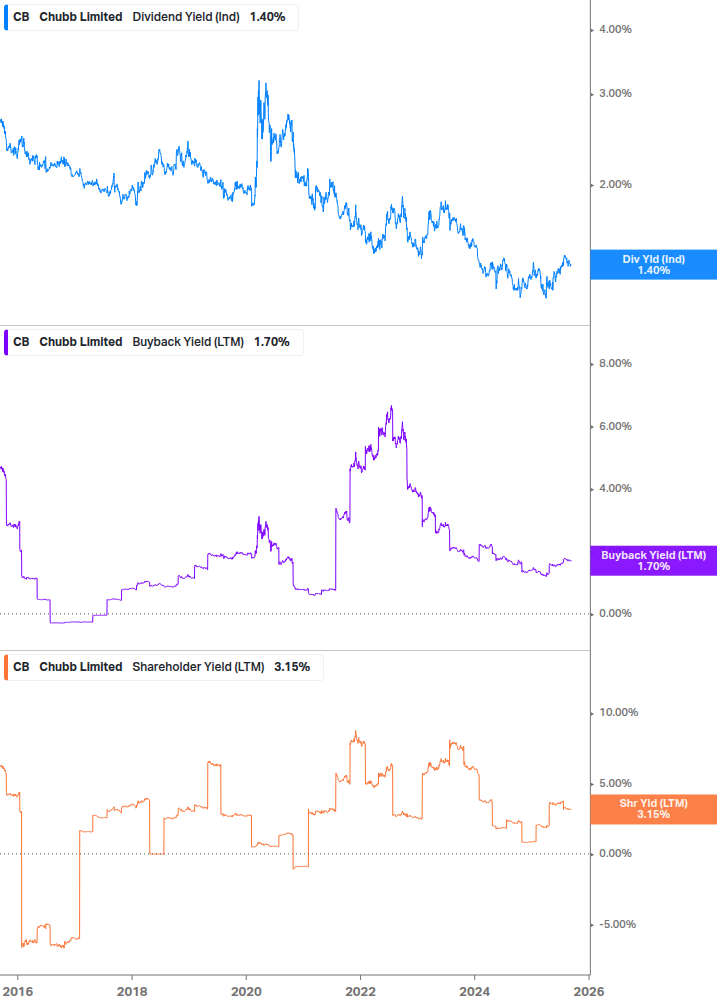The height and width of the screenshot is (1005, 717).
Task: Click the 1.40% value in dividend legend
Action: click(x=267, y=17)
